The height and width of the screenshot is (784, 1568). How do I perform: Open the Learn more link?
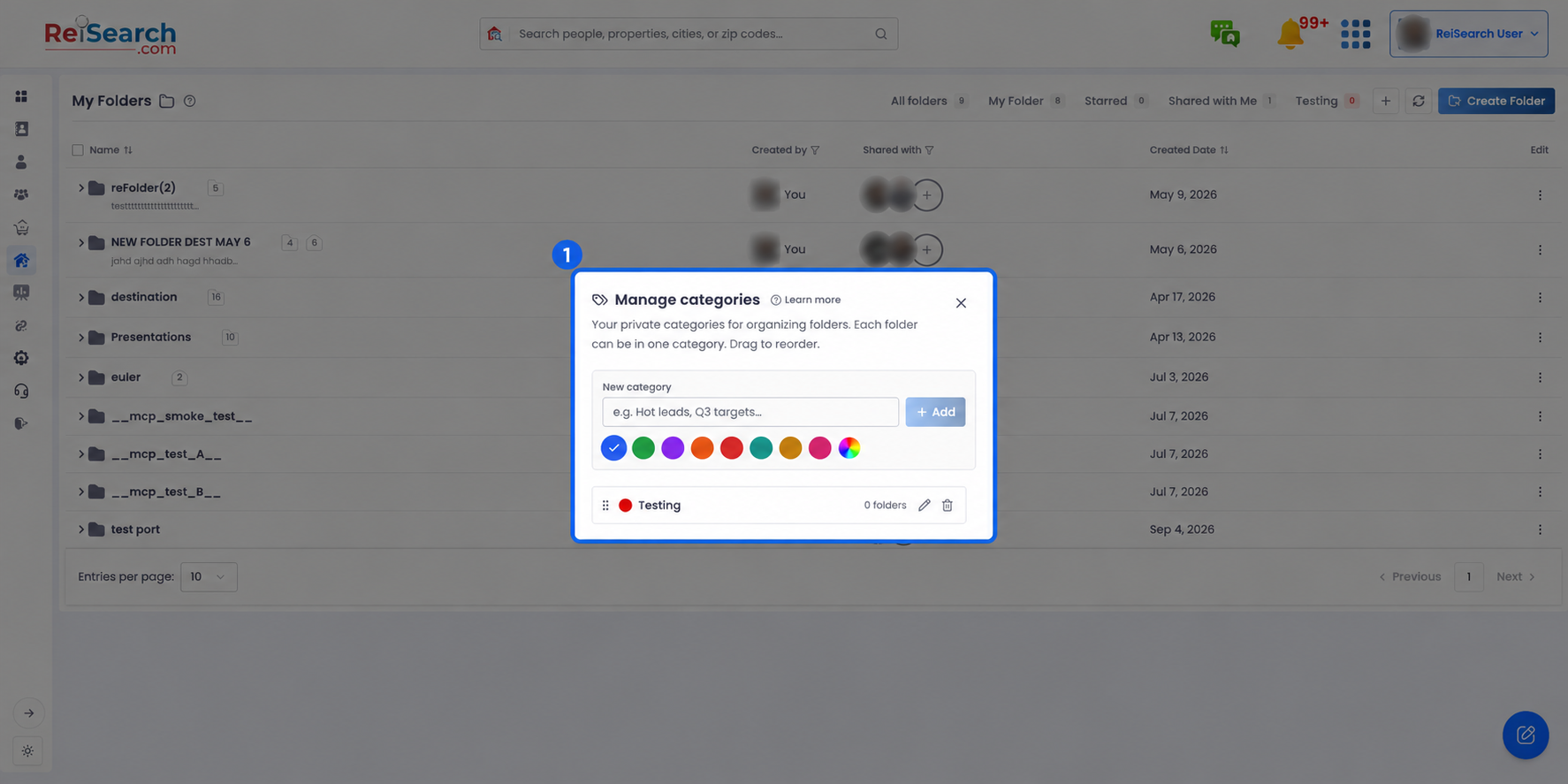tap(805, 301)
